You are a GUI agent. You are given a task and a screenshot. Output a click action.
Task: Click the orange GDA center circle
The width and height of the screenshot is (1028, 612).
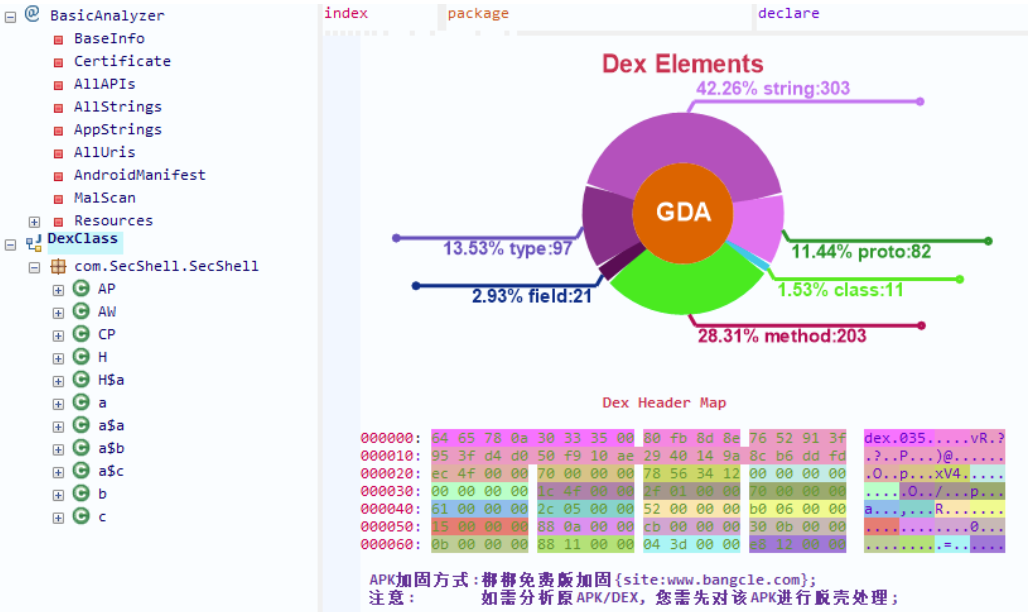pyautogui.click(x=683, y=211)
